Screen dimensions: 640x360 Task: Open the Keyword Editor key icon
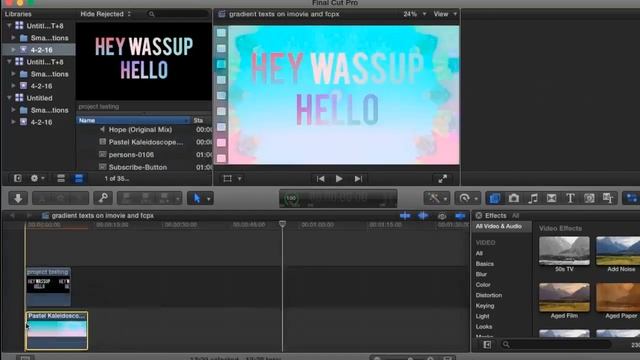tap(103, 198)
